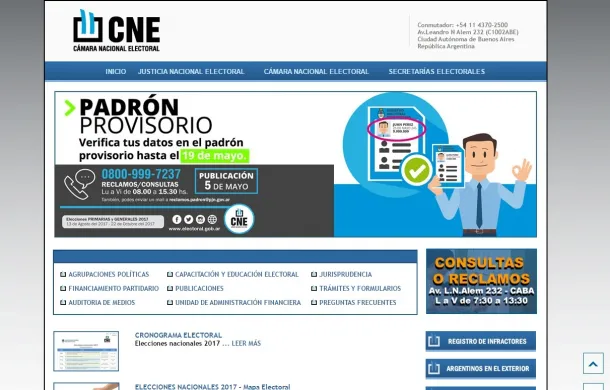Open UNIDAD DE ADMINISTRACIÓN FINANCIERA link

click(x=238, y=302)
